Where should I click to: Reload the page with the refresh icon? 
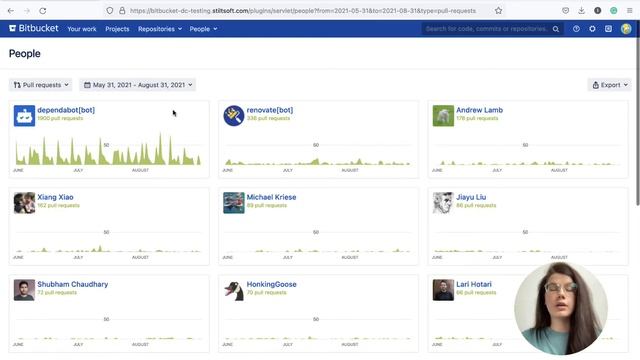point(42,11)
